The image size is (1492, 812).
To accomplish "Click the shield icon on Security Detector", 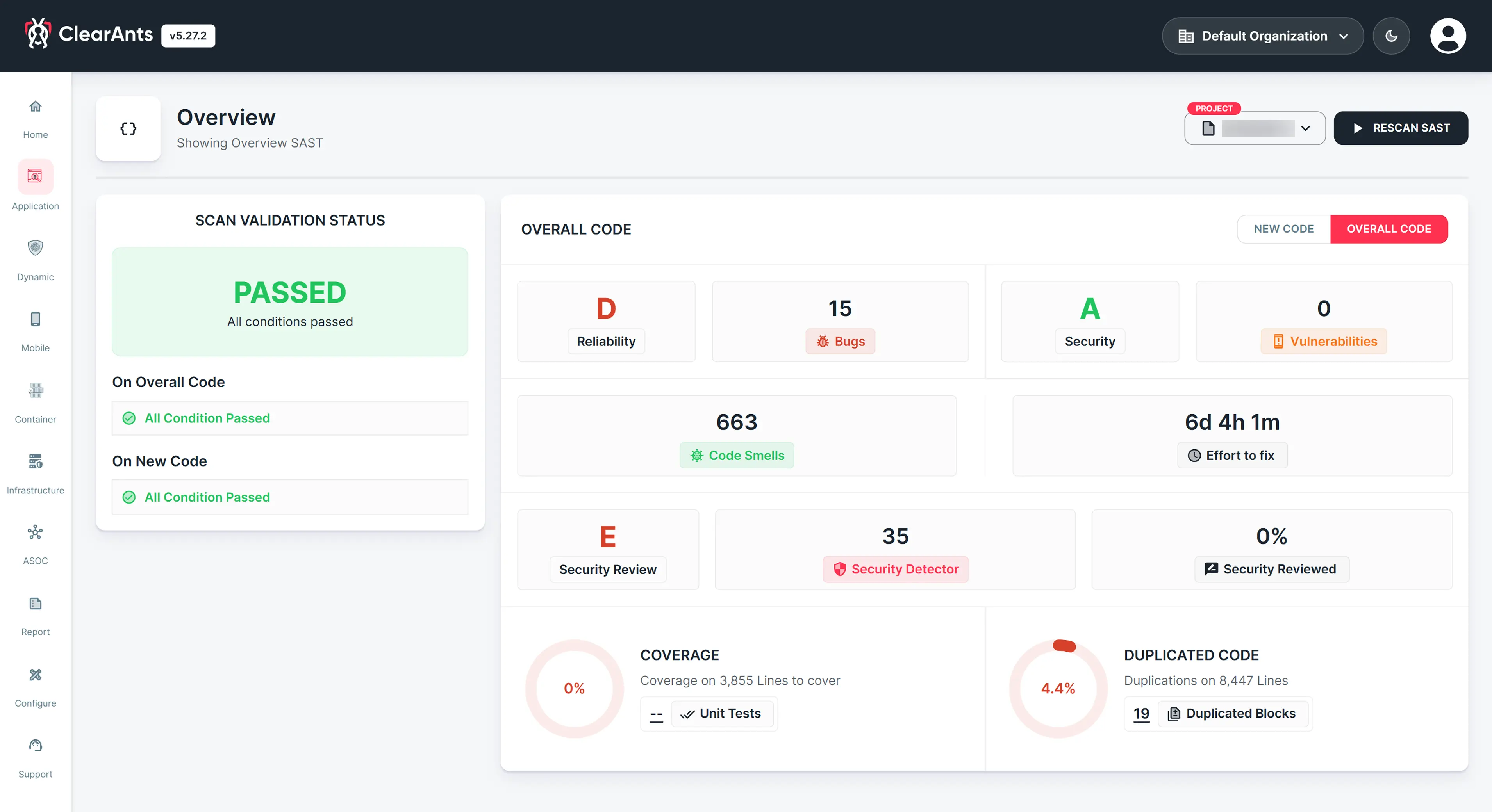I will (839, 570).
